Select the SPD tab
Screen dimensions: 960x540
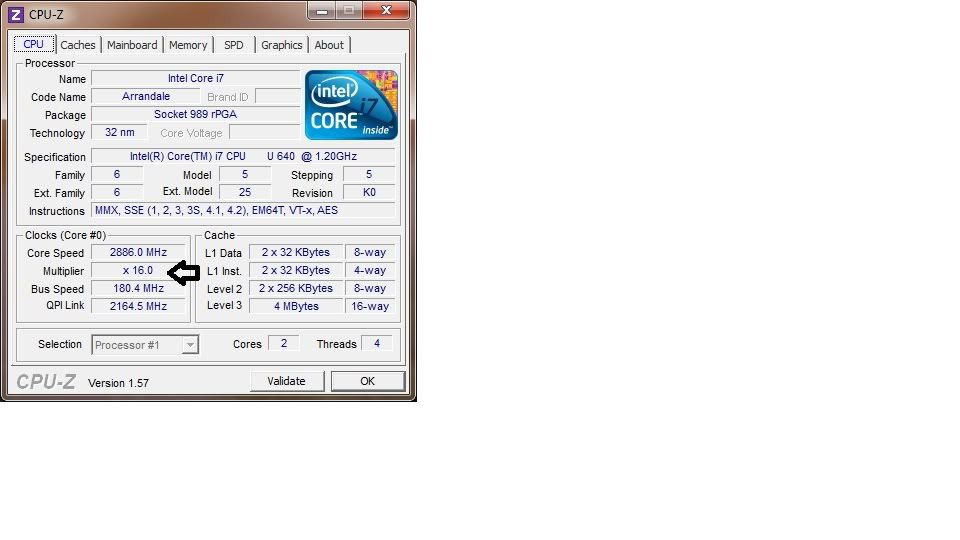click(x=233, y=45)
